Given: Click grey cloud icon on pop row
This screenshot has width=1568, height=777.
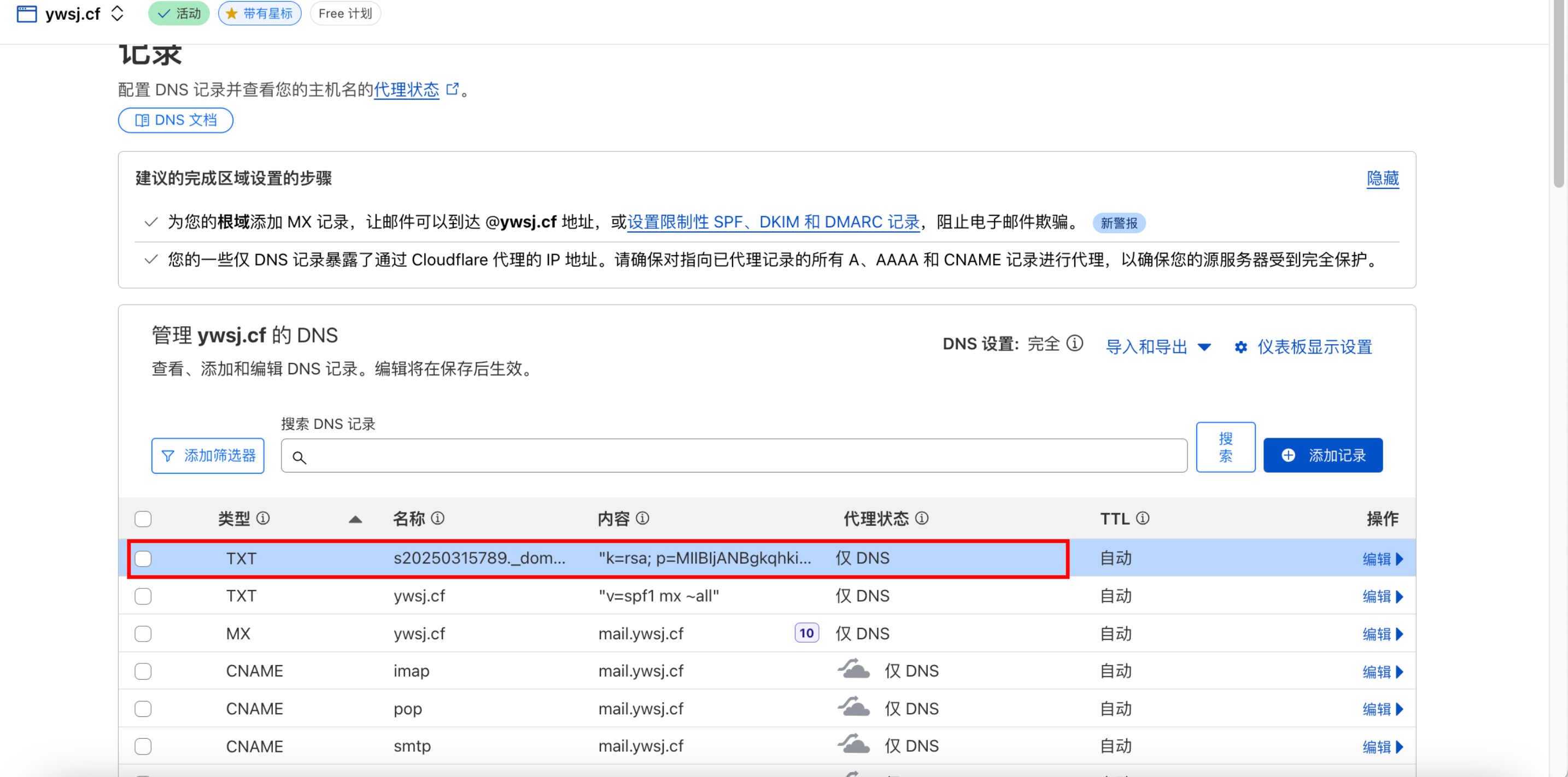Looking at the screenshot, I should [x=853, y=707].
